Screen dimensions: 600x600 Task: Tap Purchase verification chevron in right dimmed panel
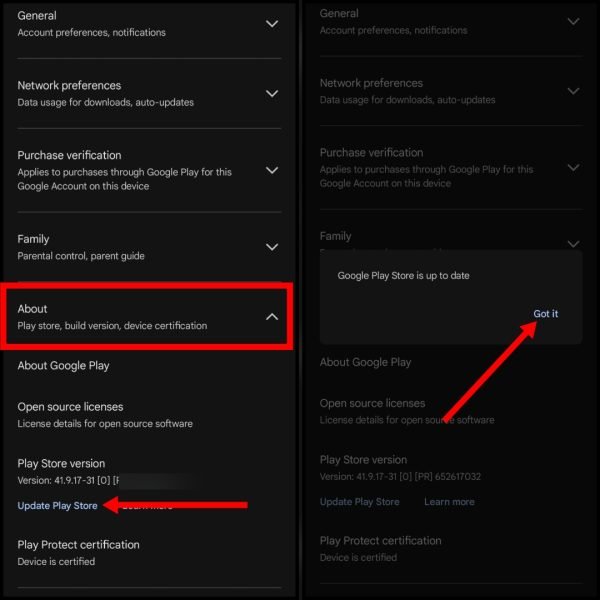pyautogui.click(x=573, y=168)
